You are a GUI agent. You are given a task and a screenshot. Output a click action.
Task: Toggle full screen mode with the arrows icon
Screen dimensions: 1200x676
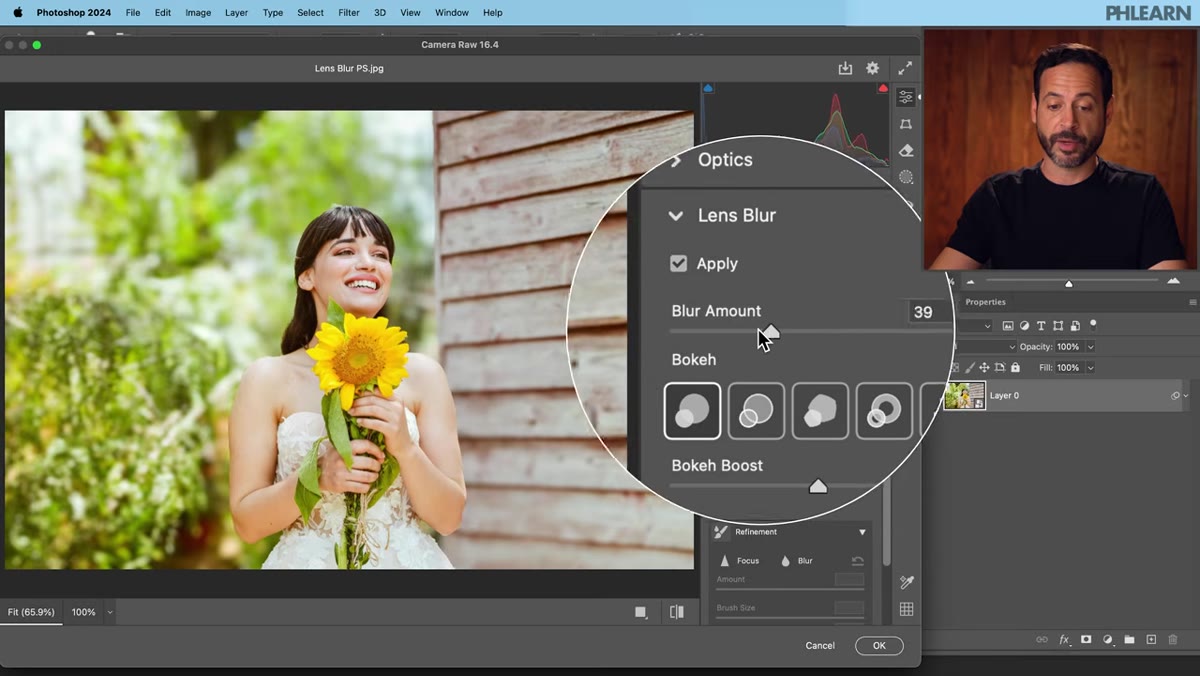[x=905, y=68]
